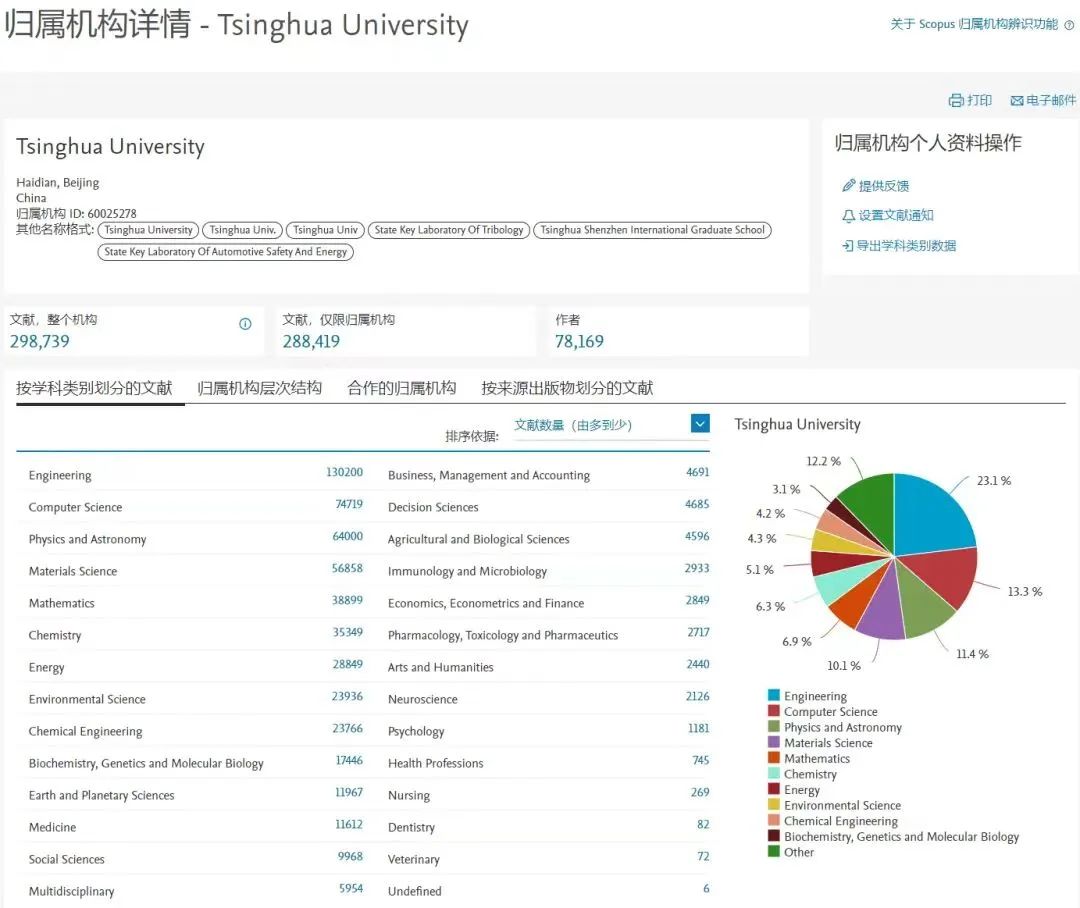
Task: Click the 'Undefined' row label
Action: (414, 891)
